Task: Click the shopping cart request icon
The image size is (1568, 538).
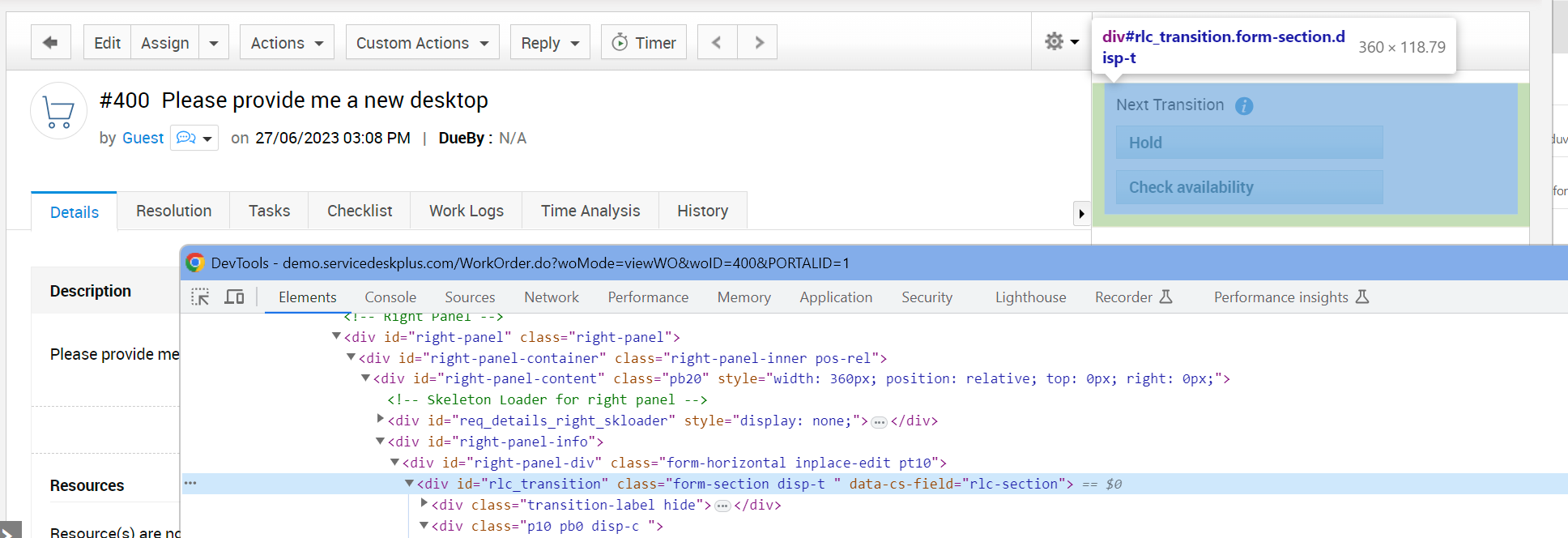Action: click(x=58, y=111)
